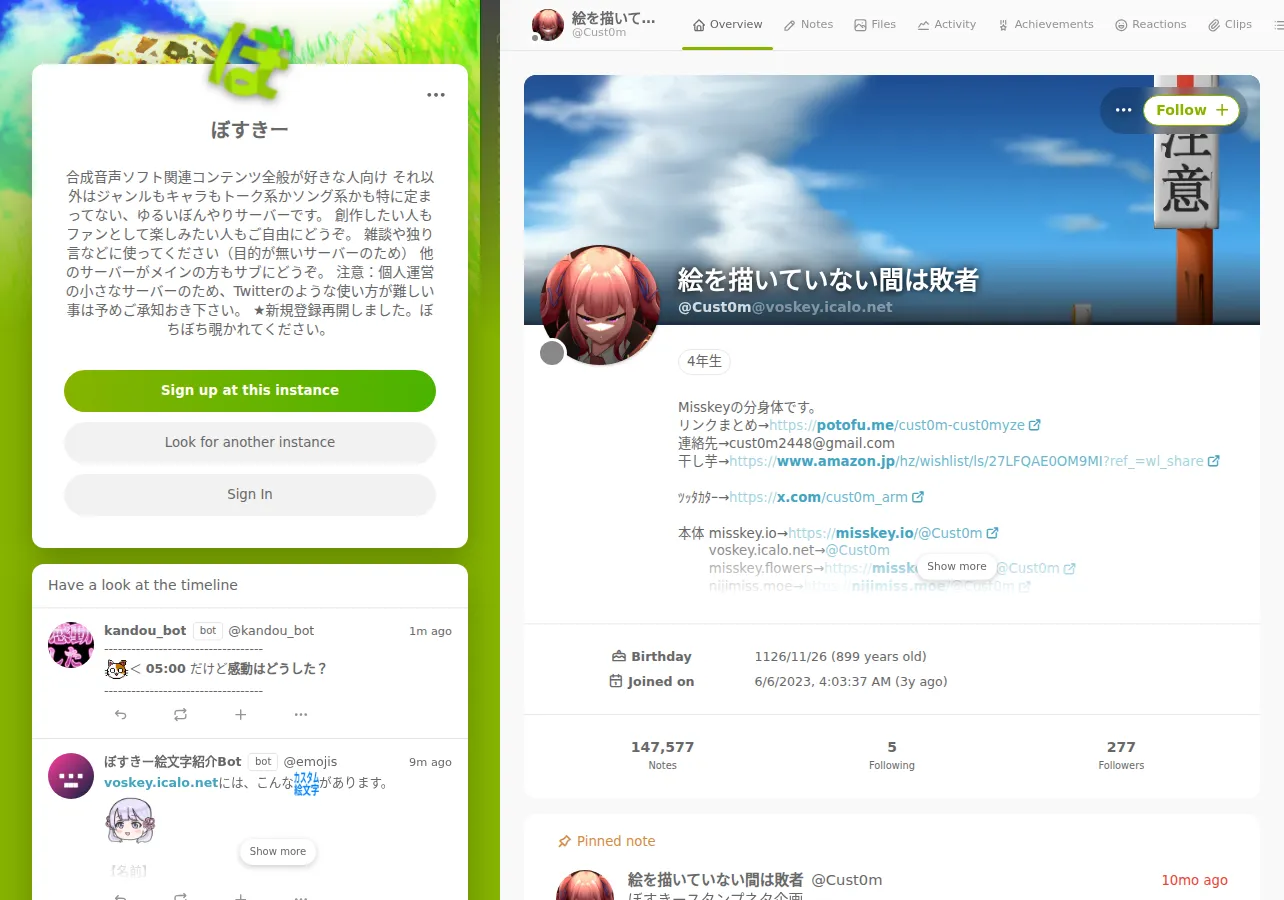
Task: Open ぼすきー絵文字紹介Bot's avatar
Action: [x=71, y=776]
